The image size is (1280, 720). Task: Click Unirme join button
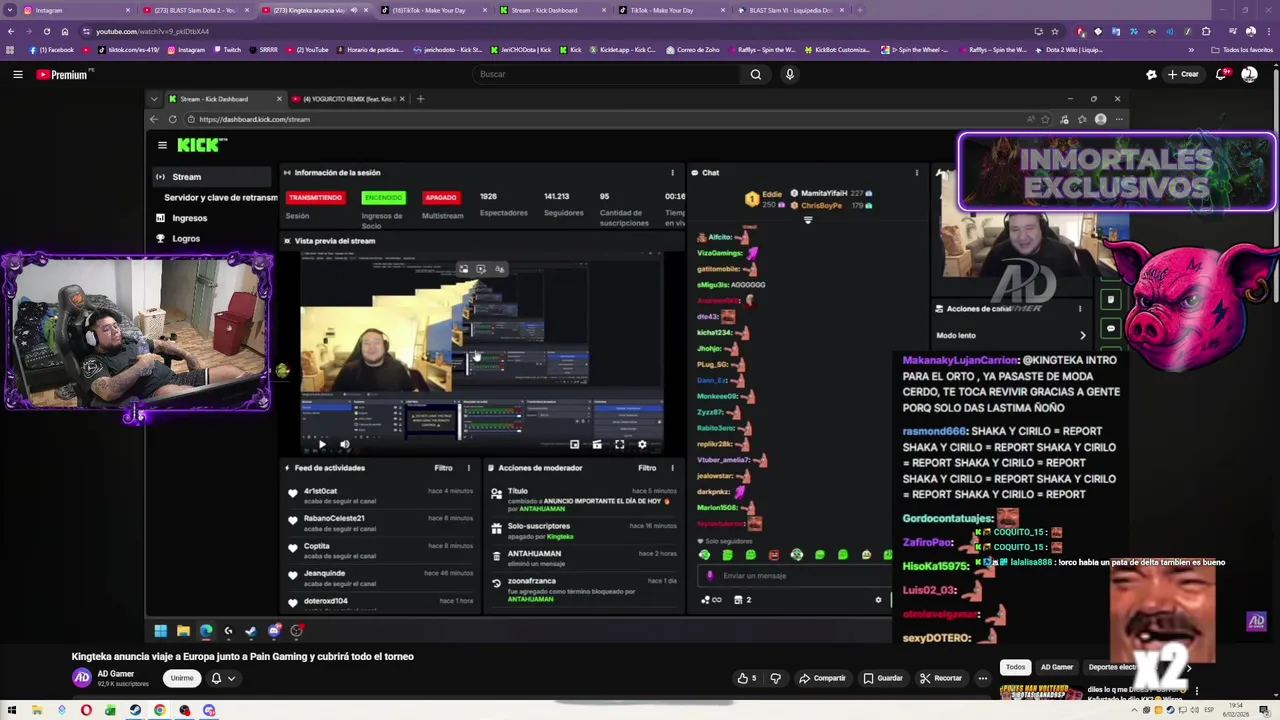181,678
